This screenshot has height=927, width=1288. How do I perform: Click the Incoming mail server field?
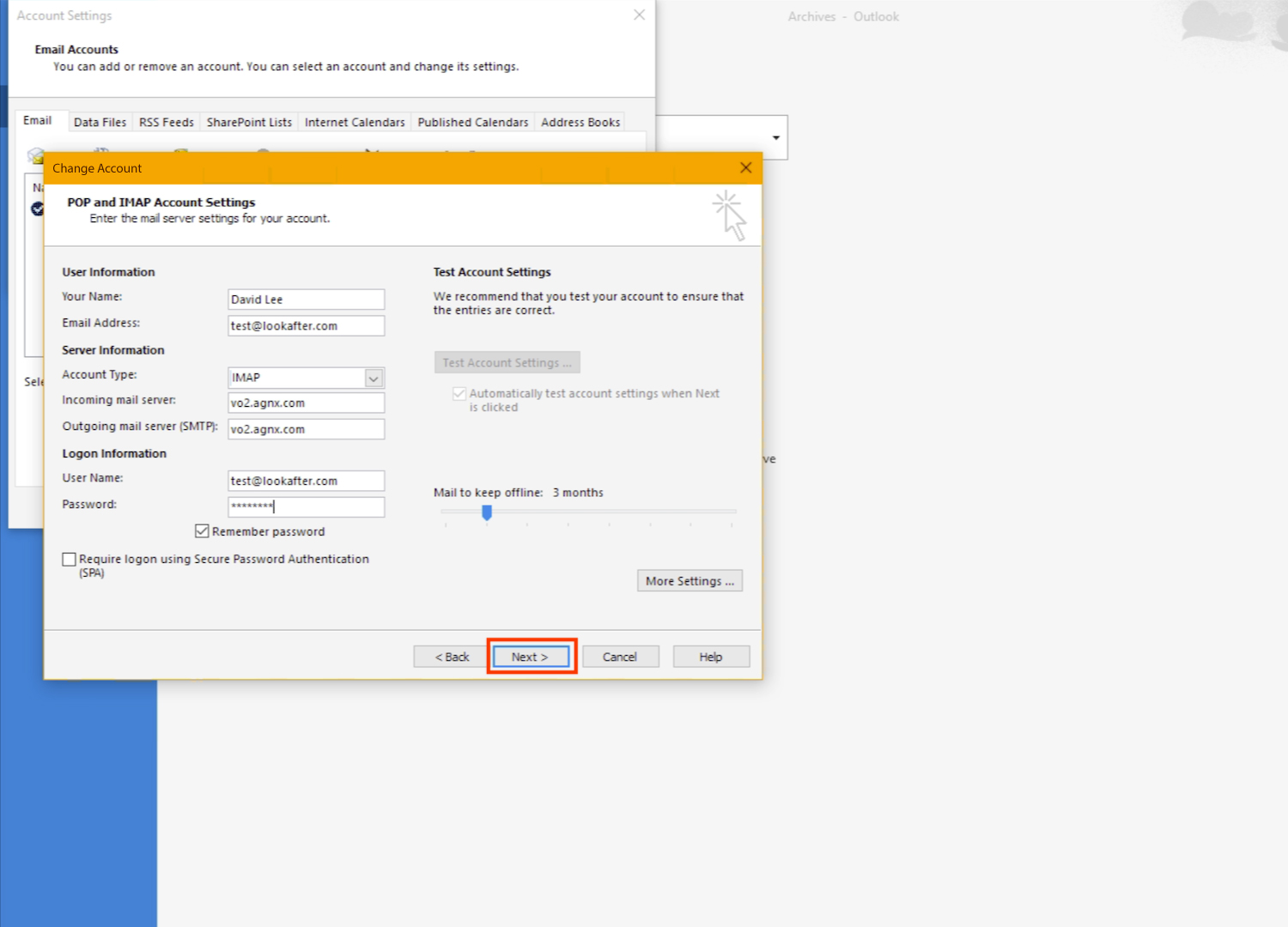(306, 403)
